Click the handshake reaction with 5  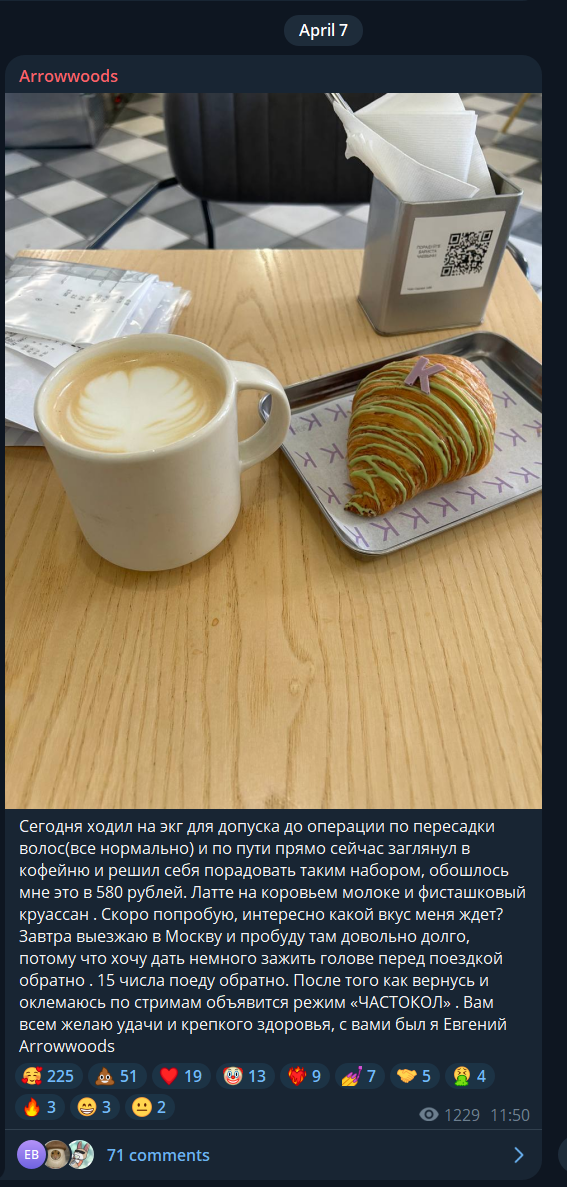tap(415, 1076)
